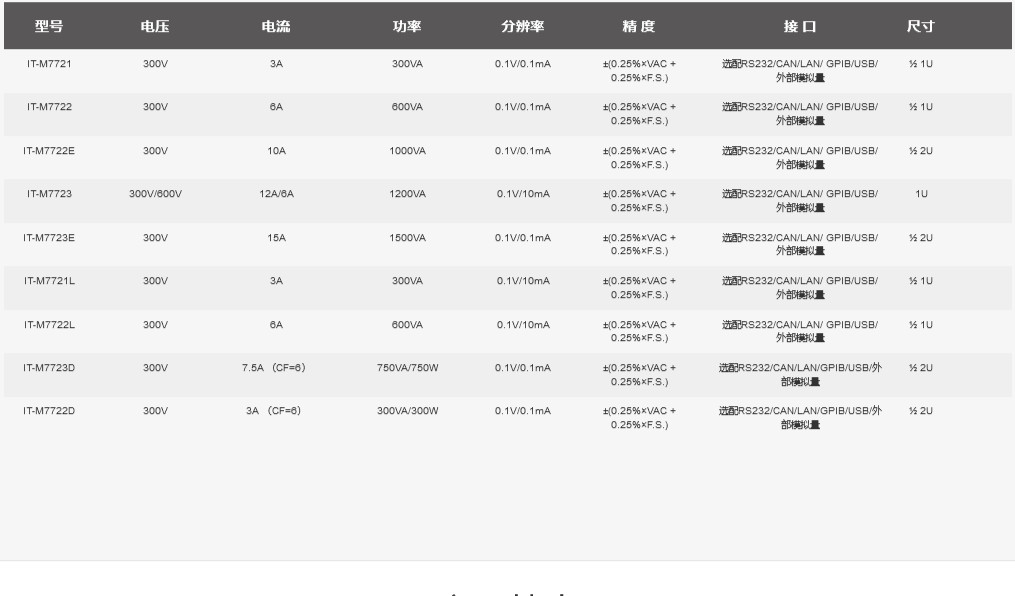This screenshot has width=1015, height=596.
Task: Select the IT-M7722D model name
Action: click(x=49, y=411)
